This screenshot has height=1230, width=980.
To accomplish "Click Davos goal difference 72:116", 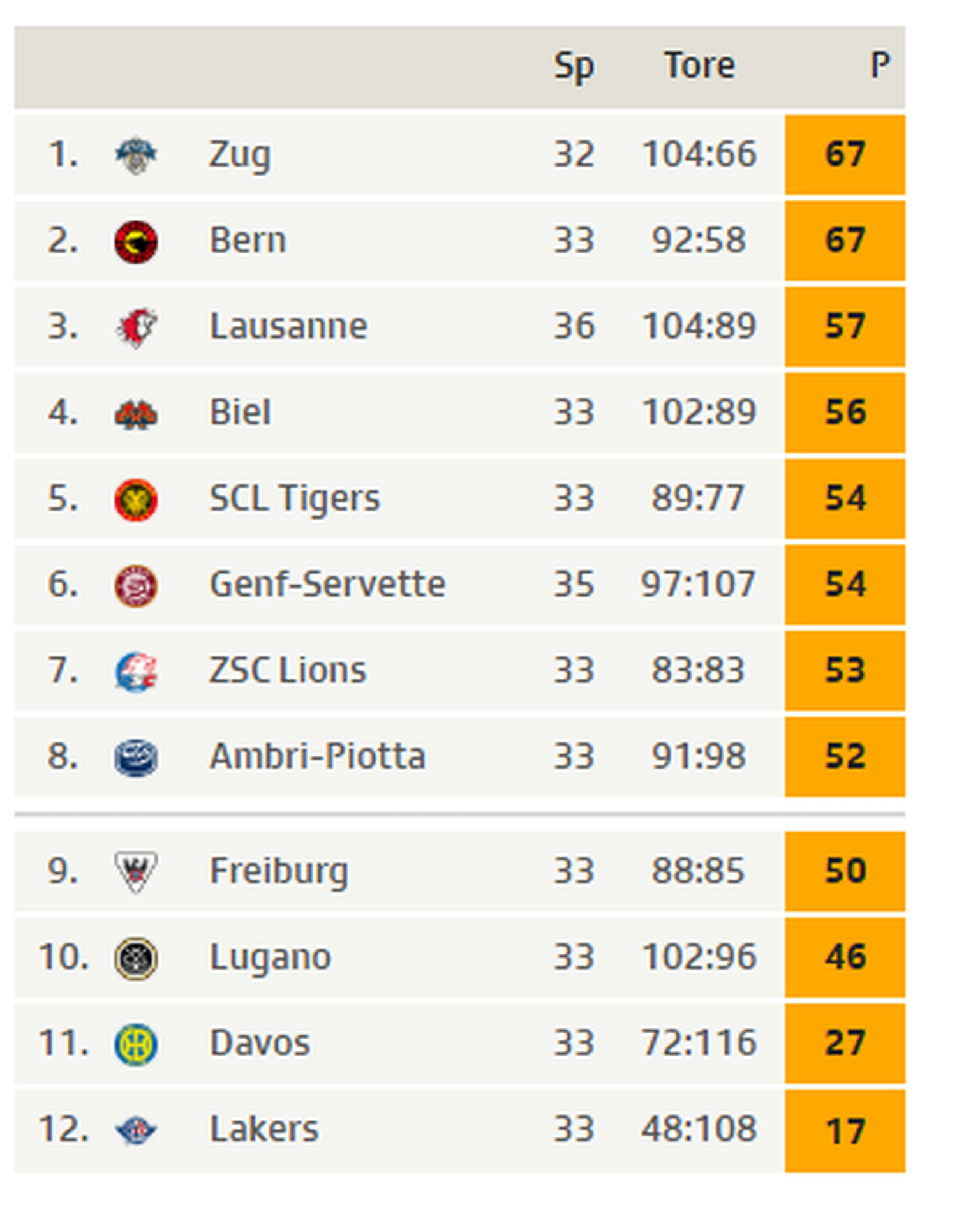I will pyautogui.click(x=699, y=1044).
